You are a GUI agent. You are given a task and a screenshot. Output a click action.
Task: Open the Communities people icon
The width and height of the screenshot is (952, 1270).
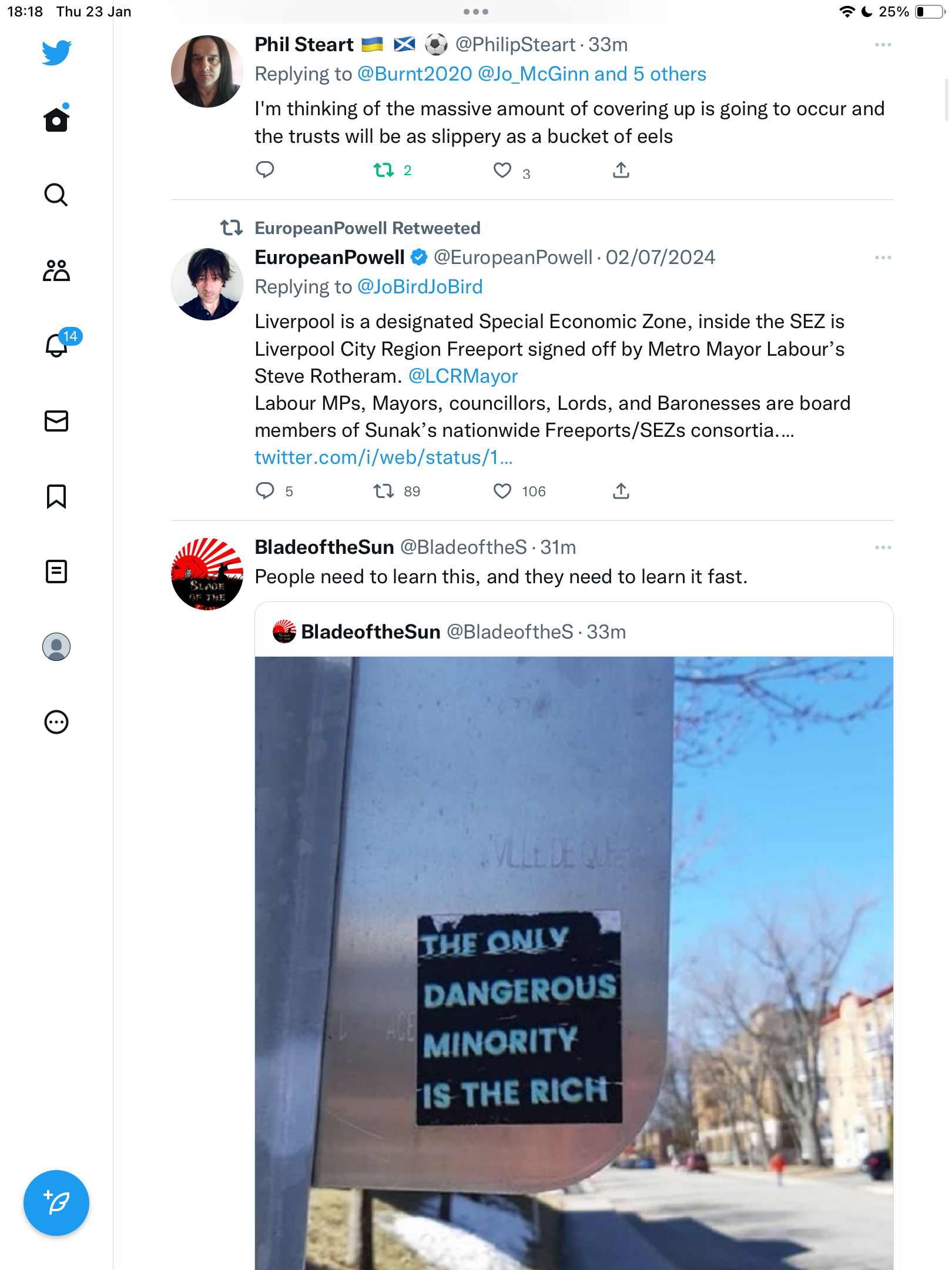56,270
